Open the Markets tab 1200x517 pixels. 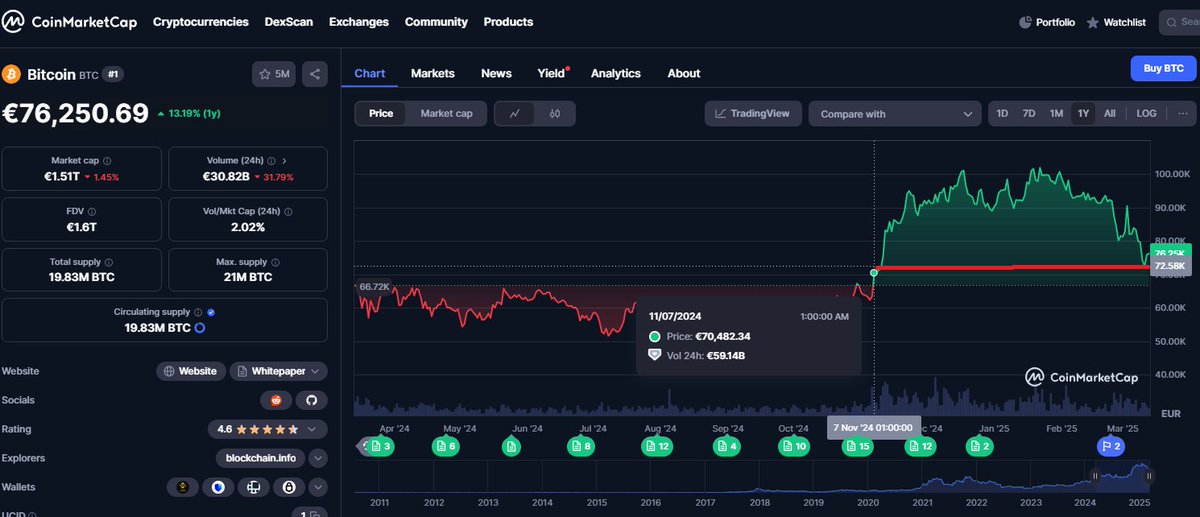click(x=433, y=73)
